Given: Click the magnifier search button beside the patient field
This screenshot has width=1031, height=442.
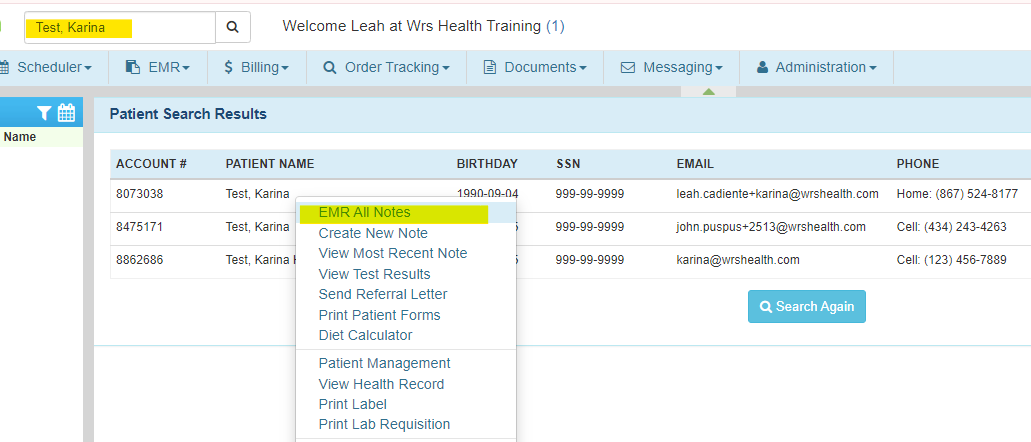Looking at the screenshot, I should [x=232, y=27].
